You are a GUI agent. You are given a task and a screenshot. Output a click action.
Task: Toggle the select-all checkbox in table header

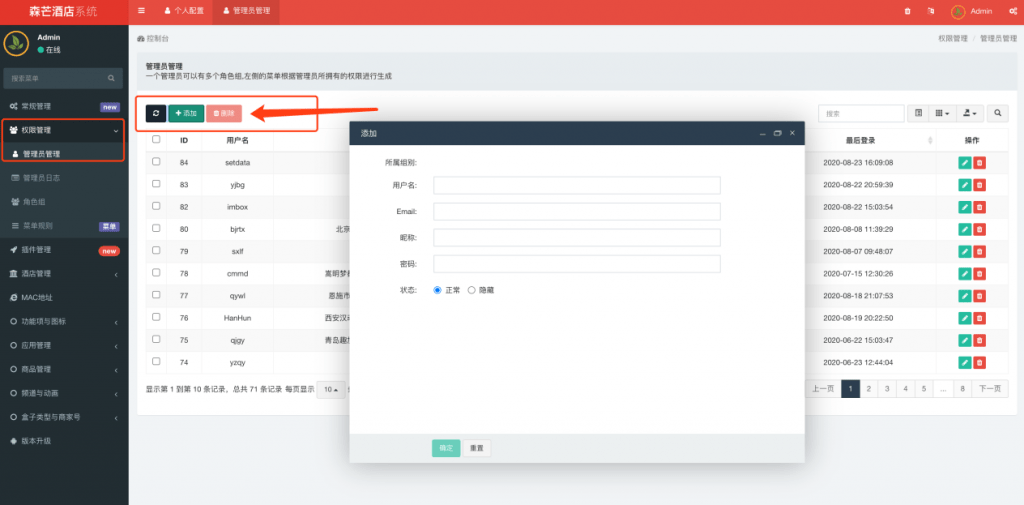(156, 140)
